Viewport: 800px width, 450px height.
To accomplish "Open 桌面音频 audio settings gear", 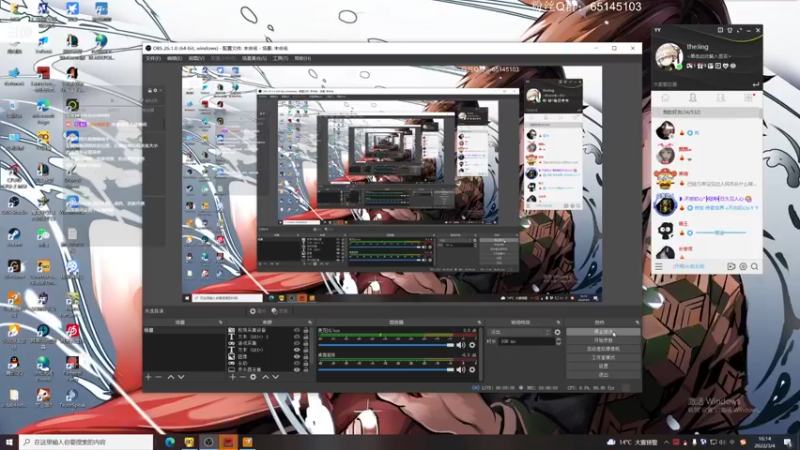I will click(x=472, y=369).
